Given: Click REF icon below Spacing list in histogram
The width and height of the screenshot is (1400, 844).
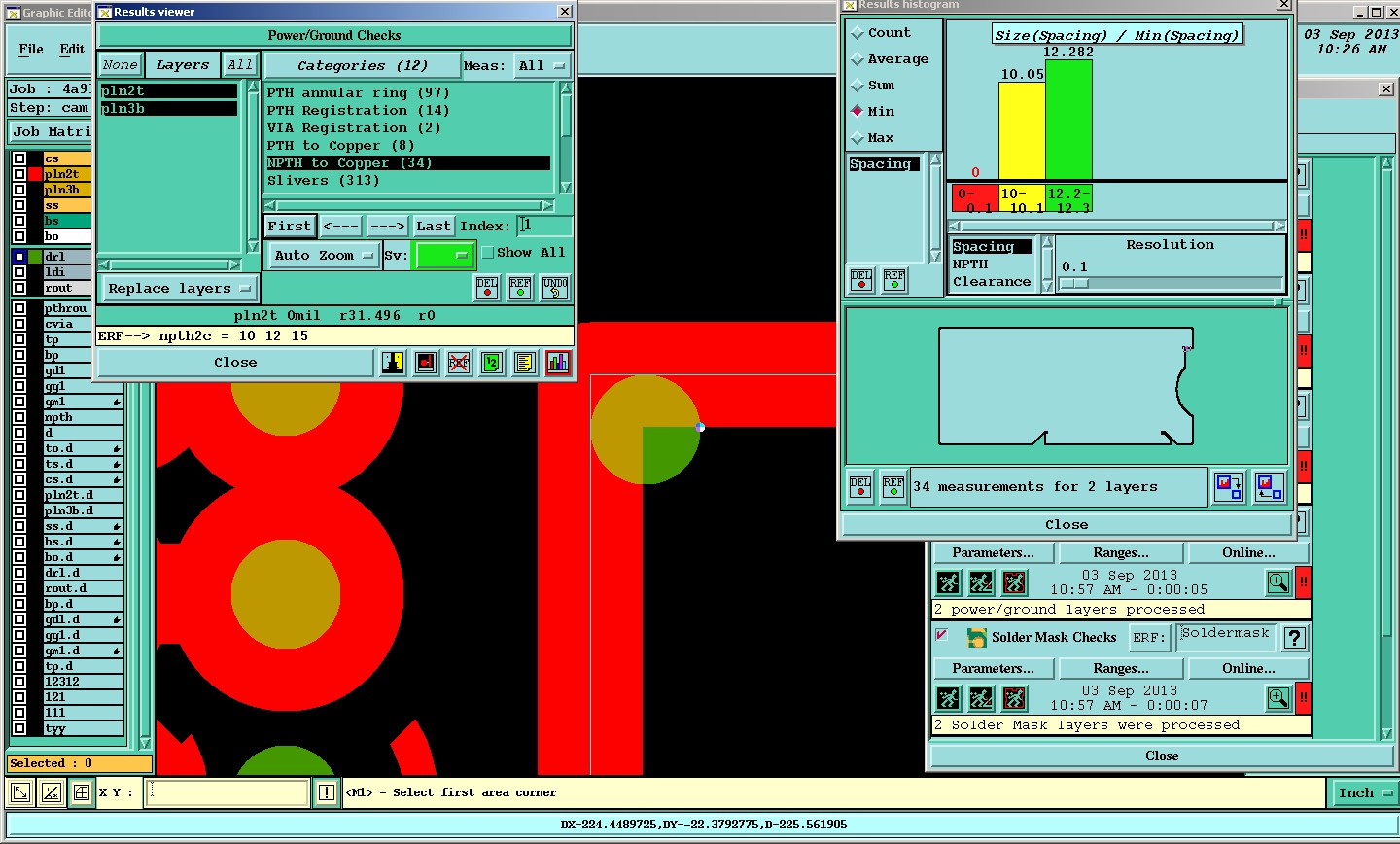Looking at the screenshot, I should (x=894, y=280).
